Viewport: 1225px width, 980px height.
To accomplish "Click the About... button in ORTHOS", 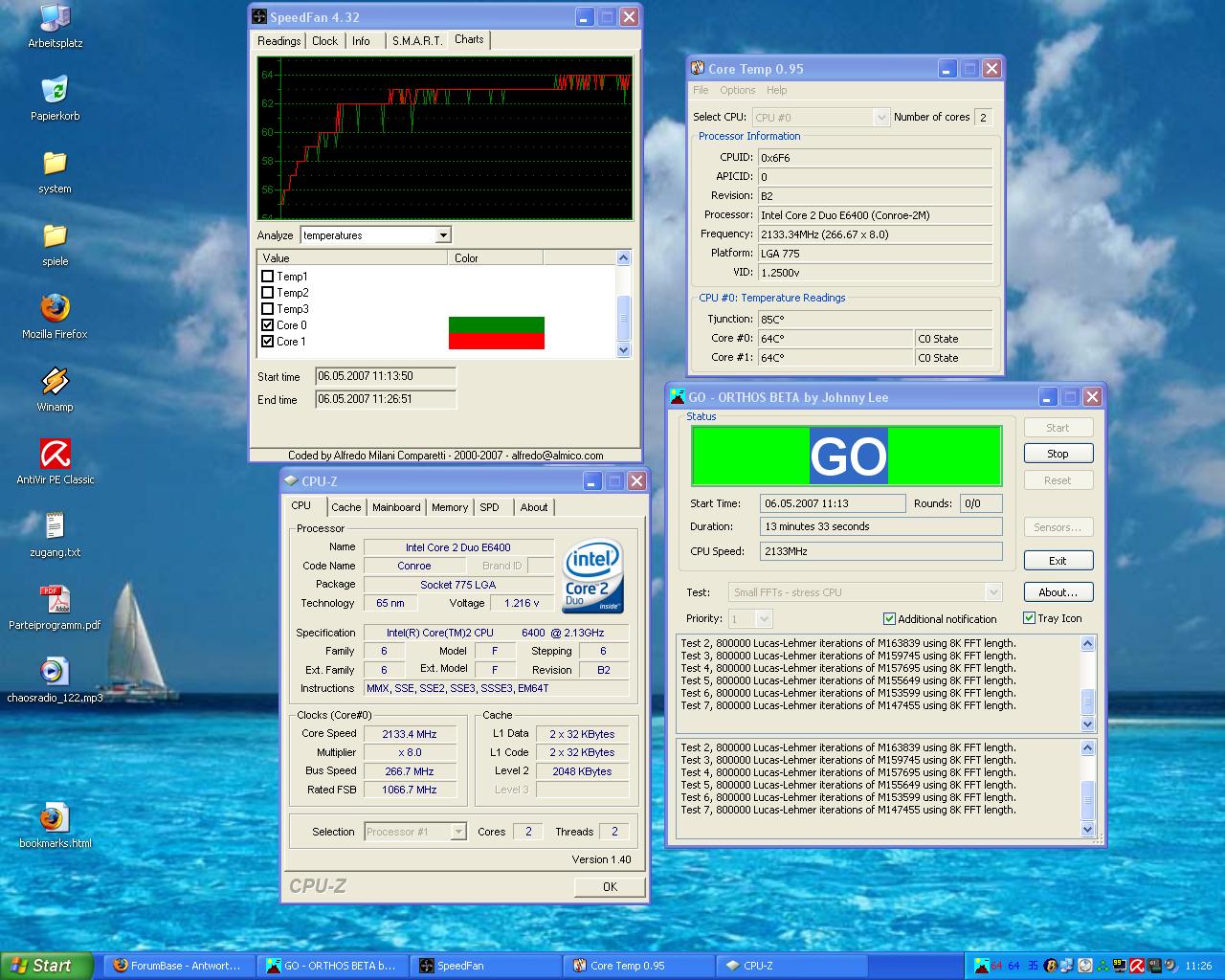I will [x=1058, y=592].
